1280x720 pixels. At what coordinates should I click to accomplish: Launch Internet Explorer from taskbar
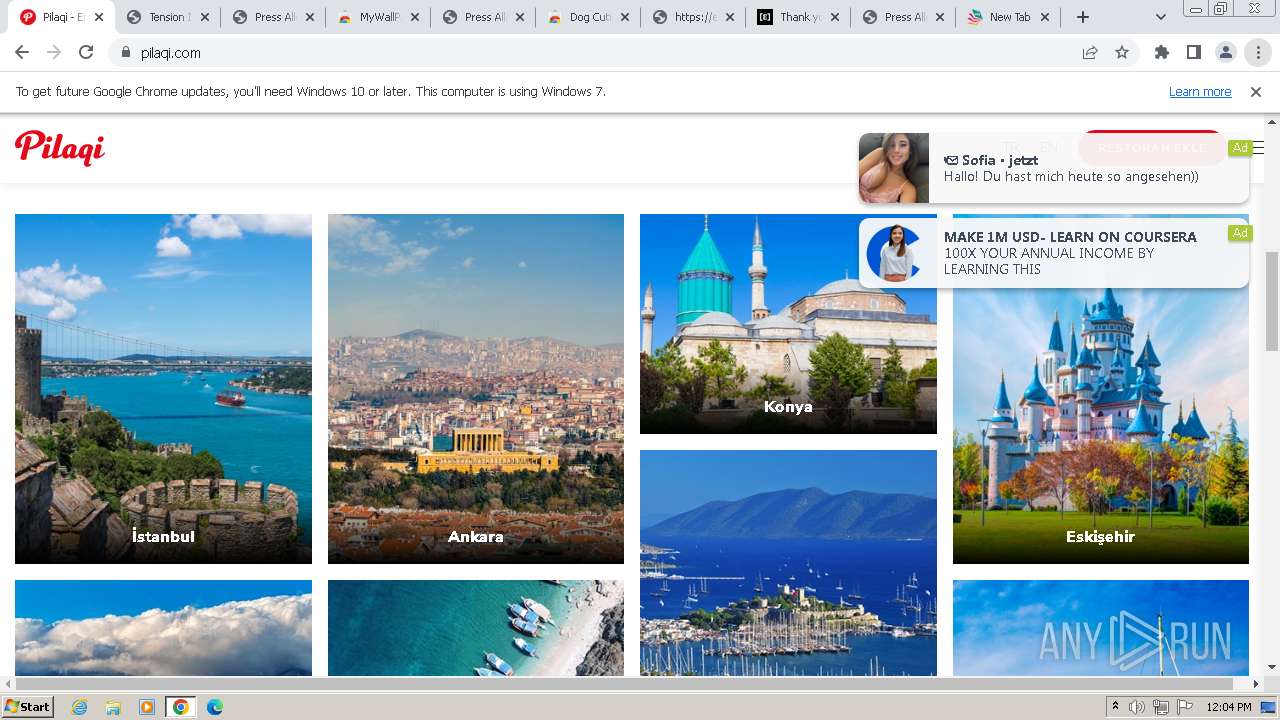coord(80,707)
